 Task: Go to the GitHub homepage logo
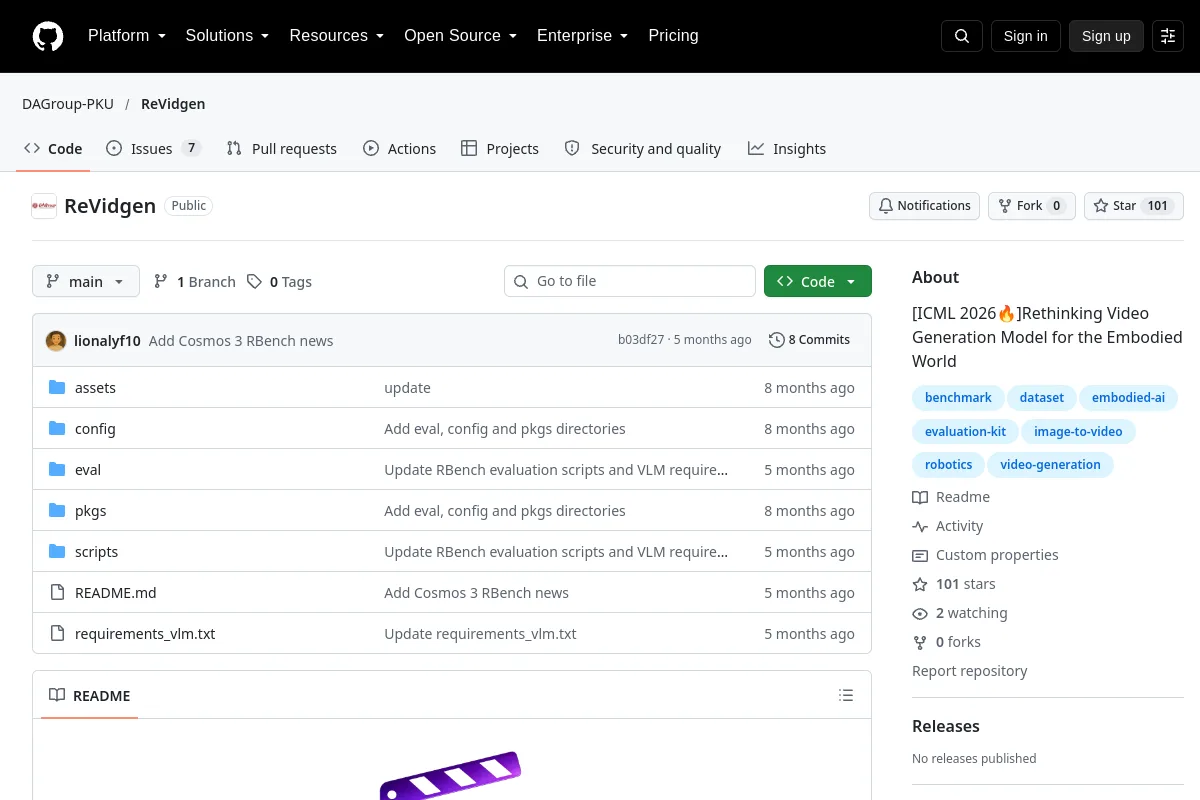(x=48, y=36)
